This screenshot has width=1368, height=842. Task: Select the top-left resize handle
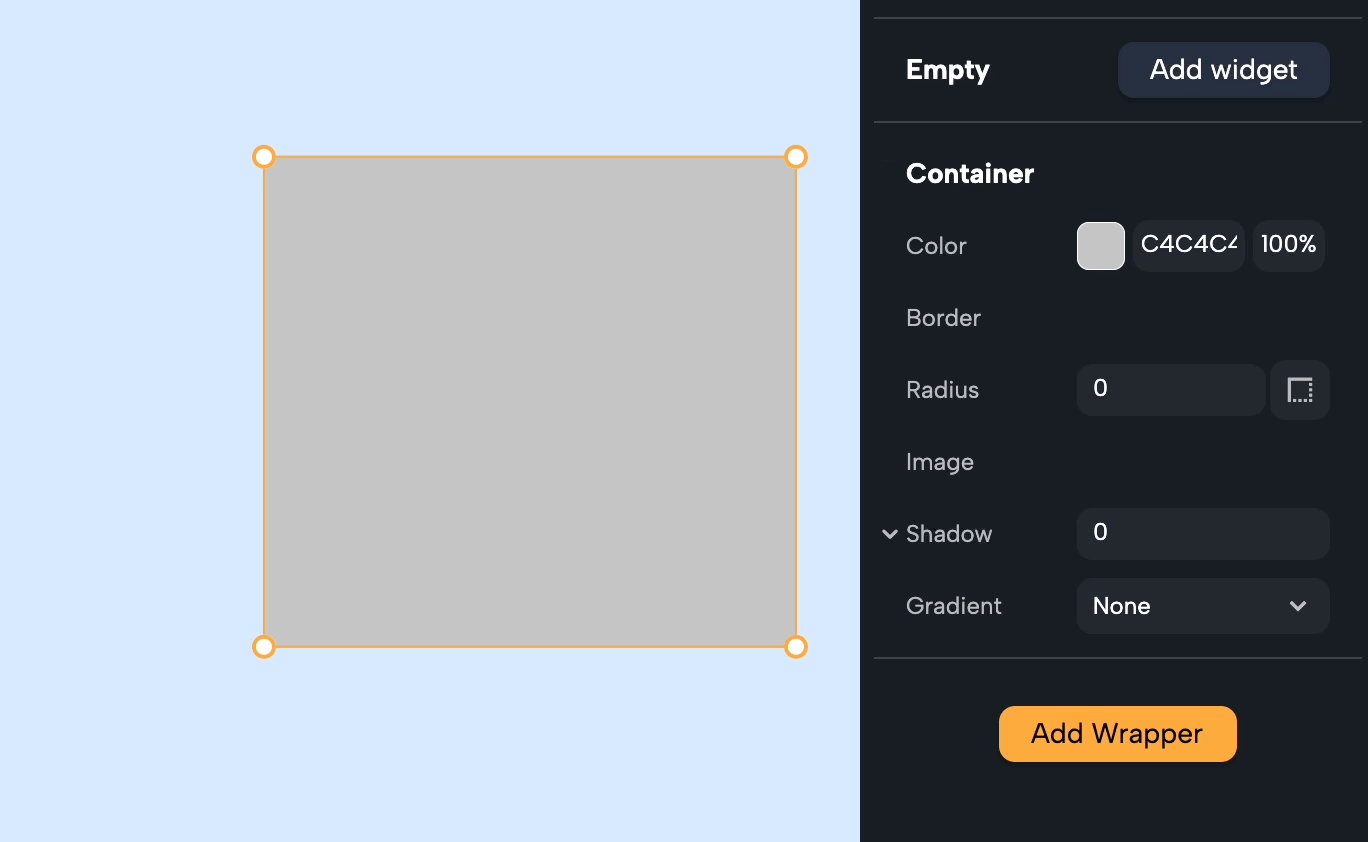click(263, 157)
